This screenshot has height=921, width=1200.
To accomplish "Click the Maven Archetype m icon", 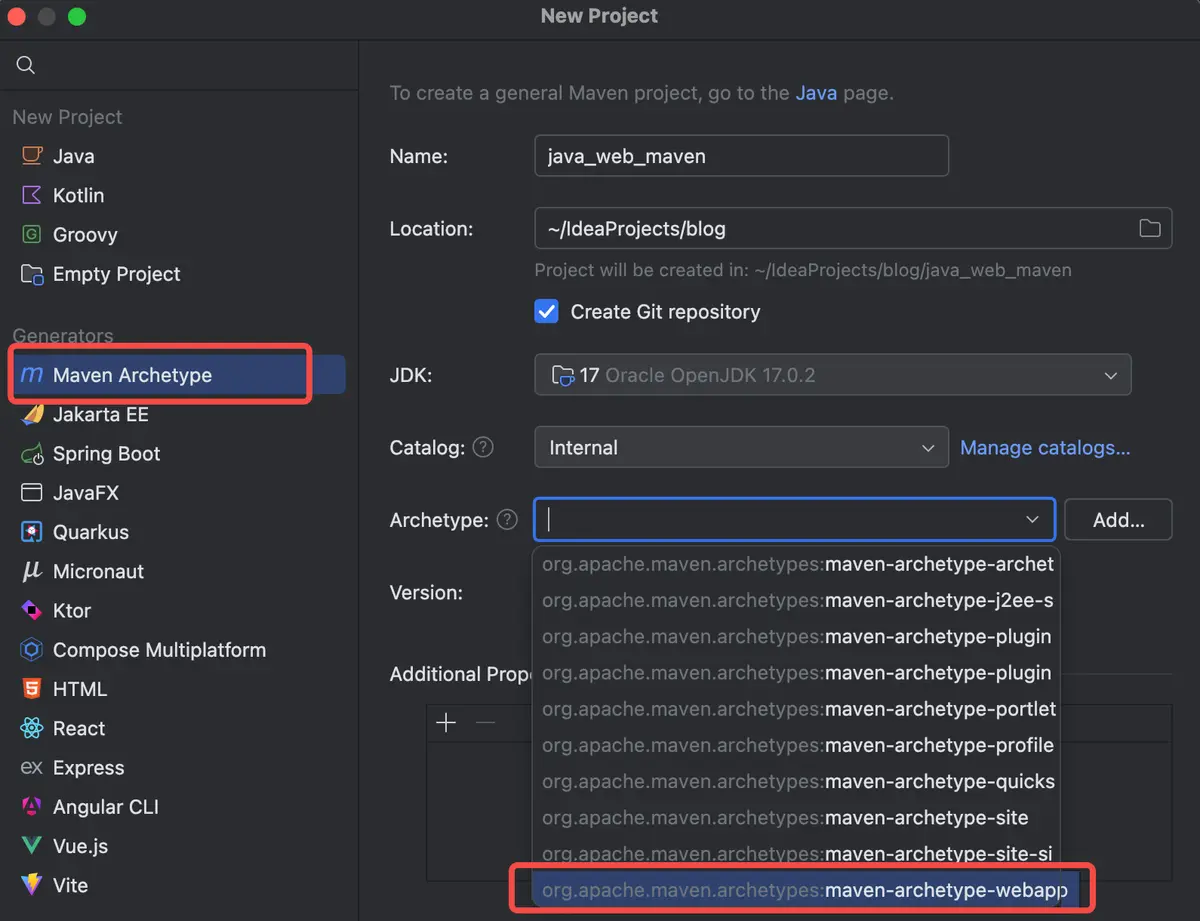I will click(32, 375).
